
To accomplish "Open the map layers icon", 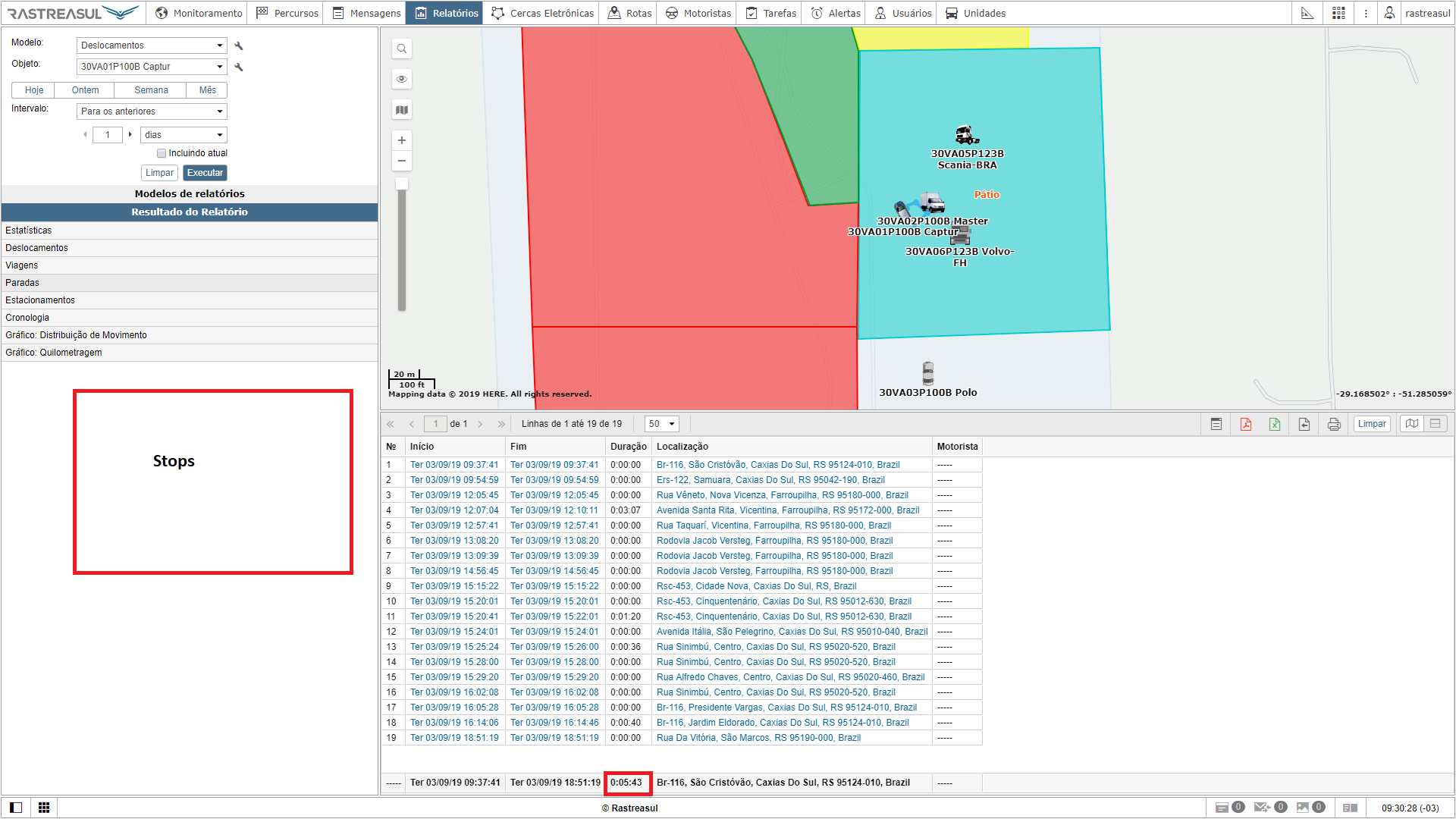I will click(x=402, y=110).
